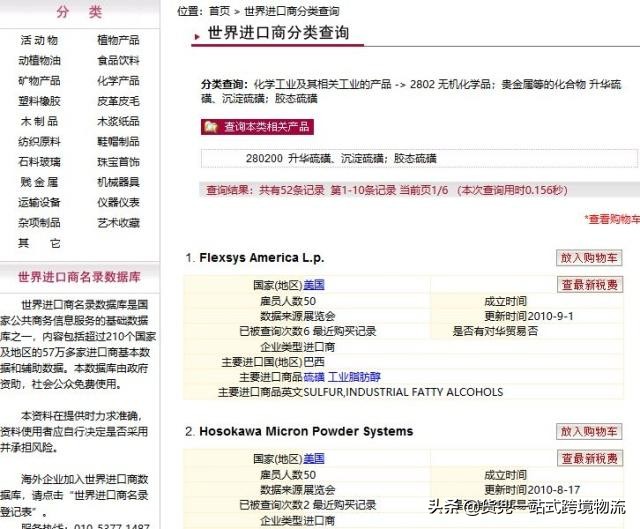Choose the 贱金属 category

point(39,182)
